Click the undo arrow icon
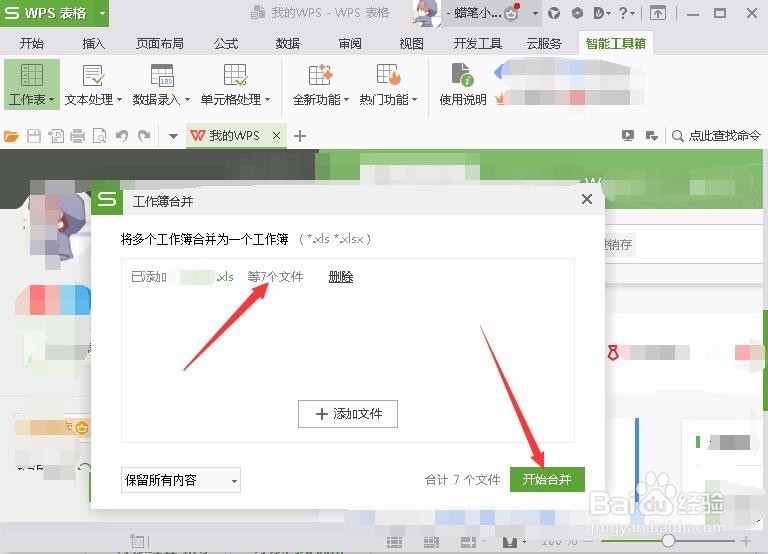Screen dimensions: 768x554 point(121,136)
